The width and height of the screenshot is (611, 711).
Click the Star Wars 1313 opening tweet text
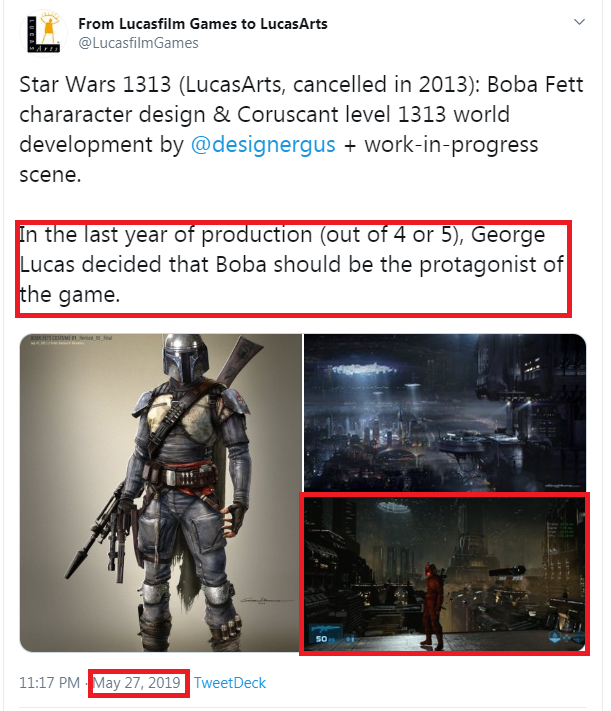[301, 129]
